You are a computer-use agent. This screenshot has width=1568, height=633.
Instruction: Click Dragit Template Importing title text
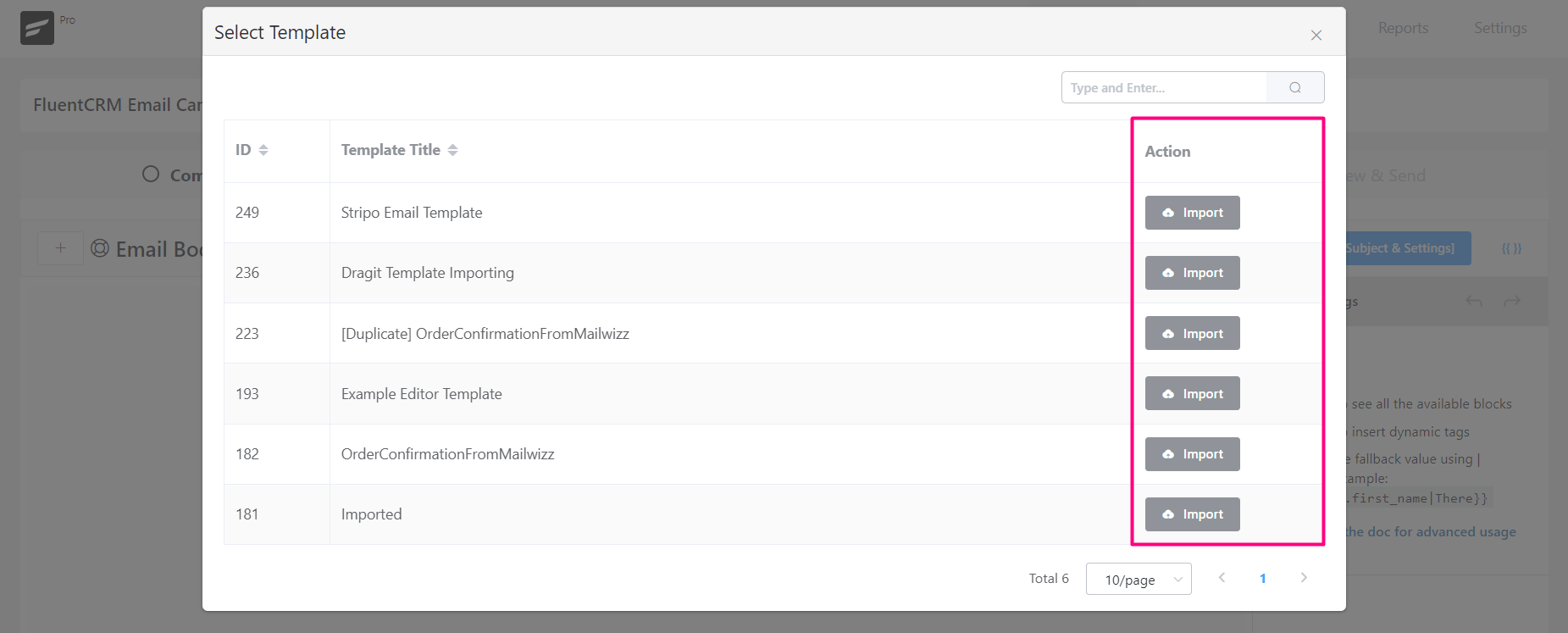tap(428, 273)
